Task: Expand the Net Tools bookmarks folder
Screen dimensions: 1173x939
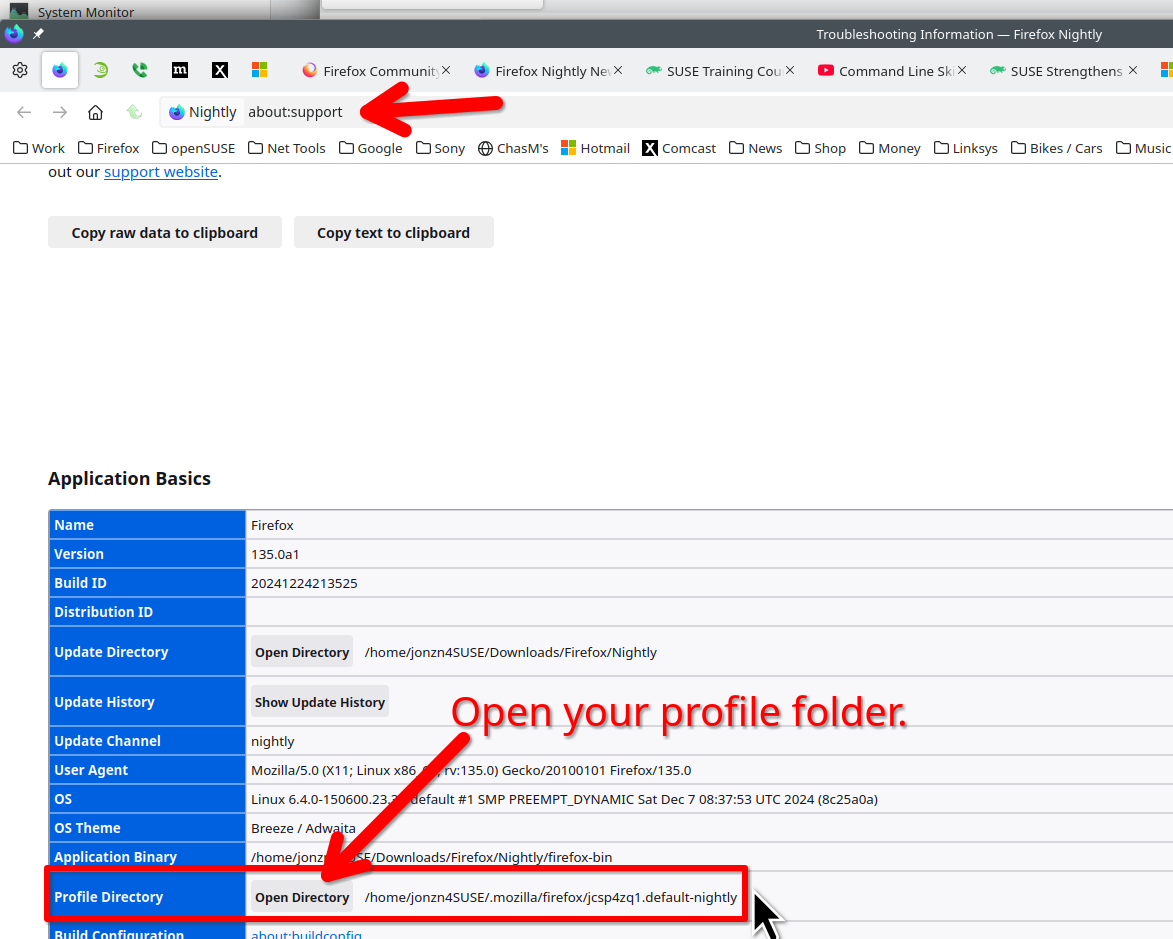Action: click(x=287, y=148)
